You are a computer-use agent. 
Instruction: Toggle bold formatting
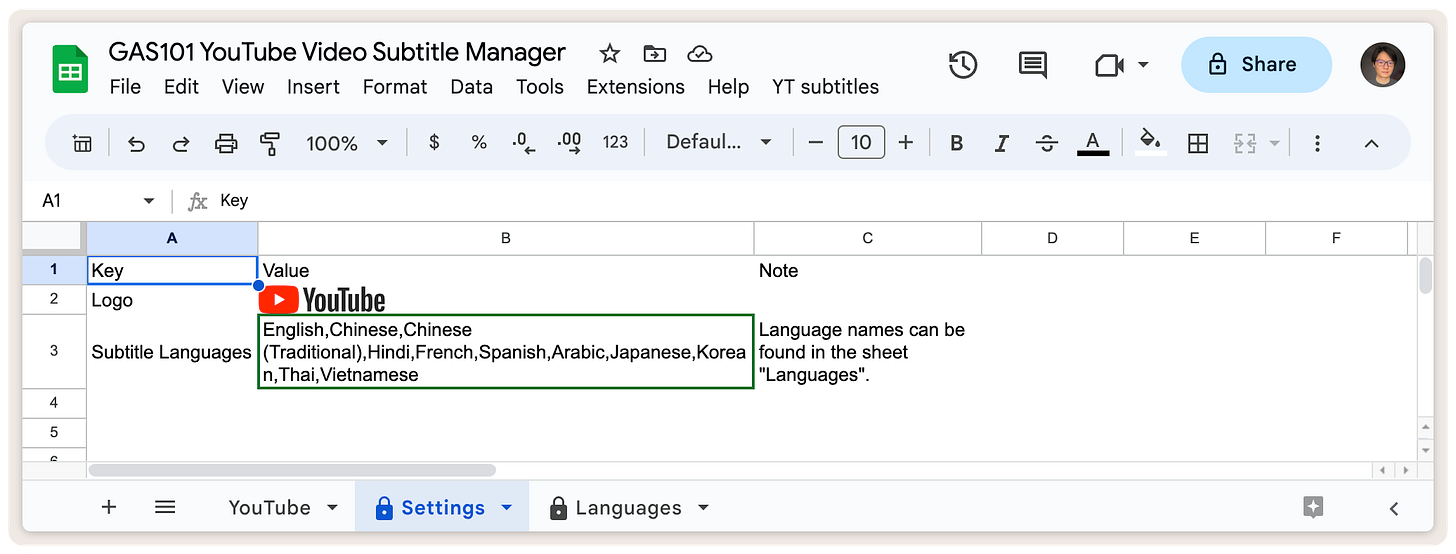tap(956, 143)
